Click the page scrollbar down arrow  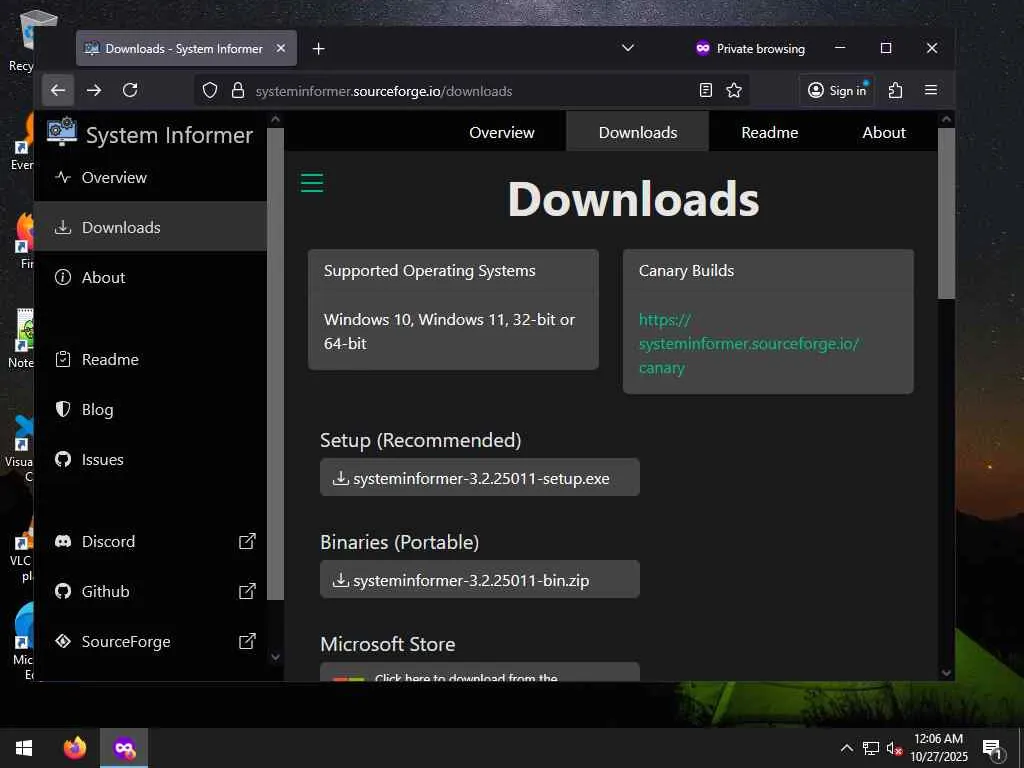(x=946, y=673)
